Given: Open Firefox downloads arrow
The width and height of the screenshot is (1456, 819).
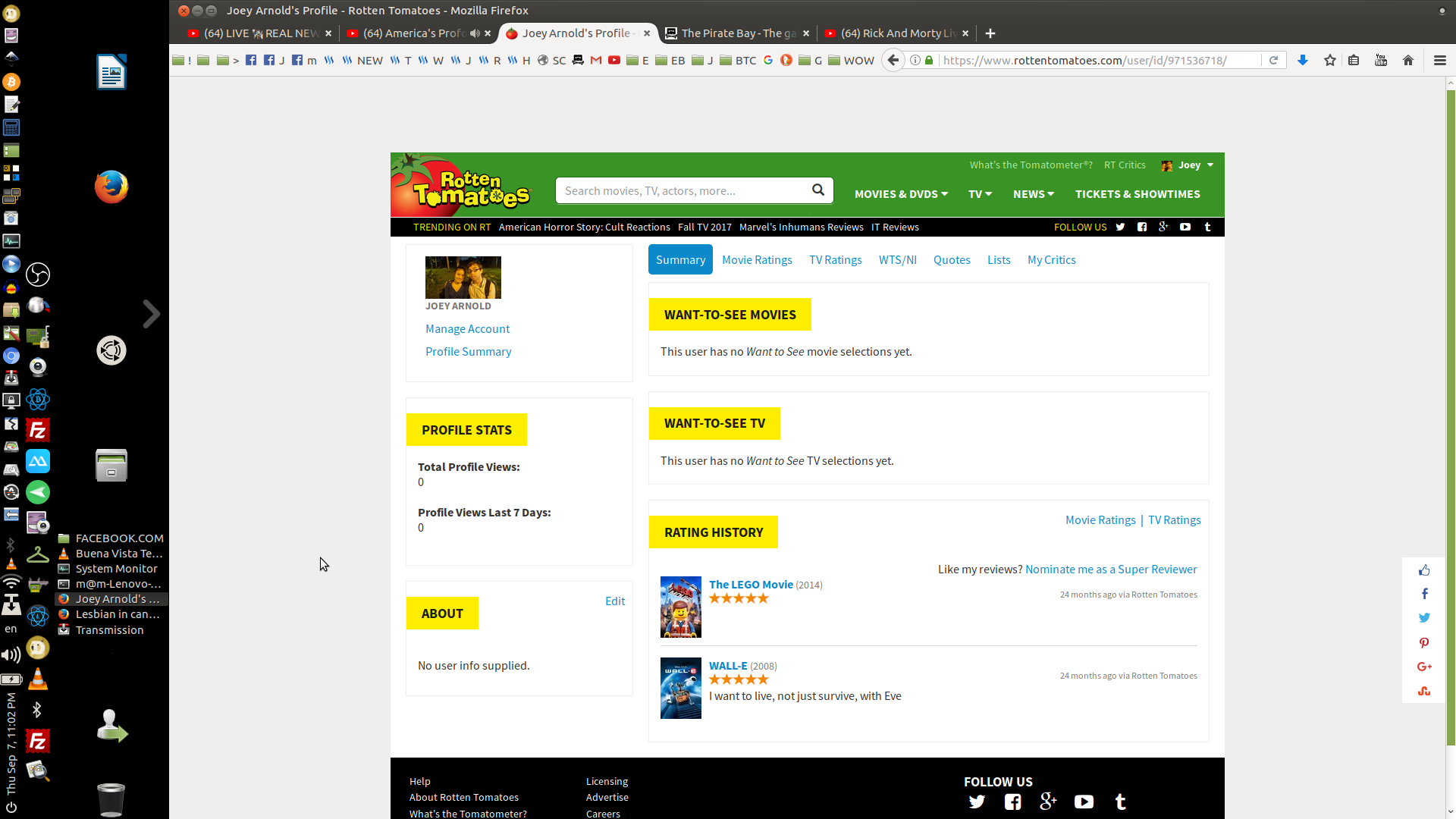Looking at the screenshot, I should (1303, 60).
